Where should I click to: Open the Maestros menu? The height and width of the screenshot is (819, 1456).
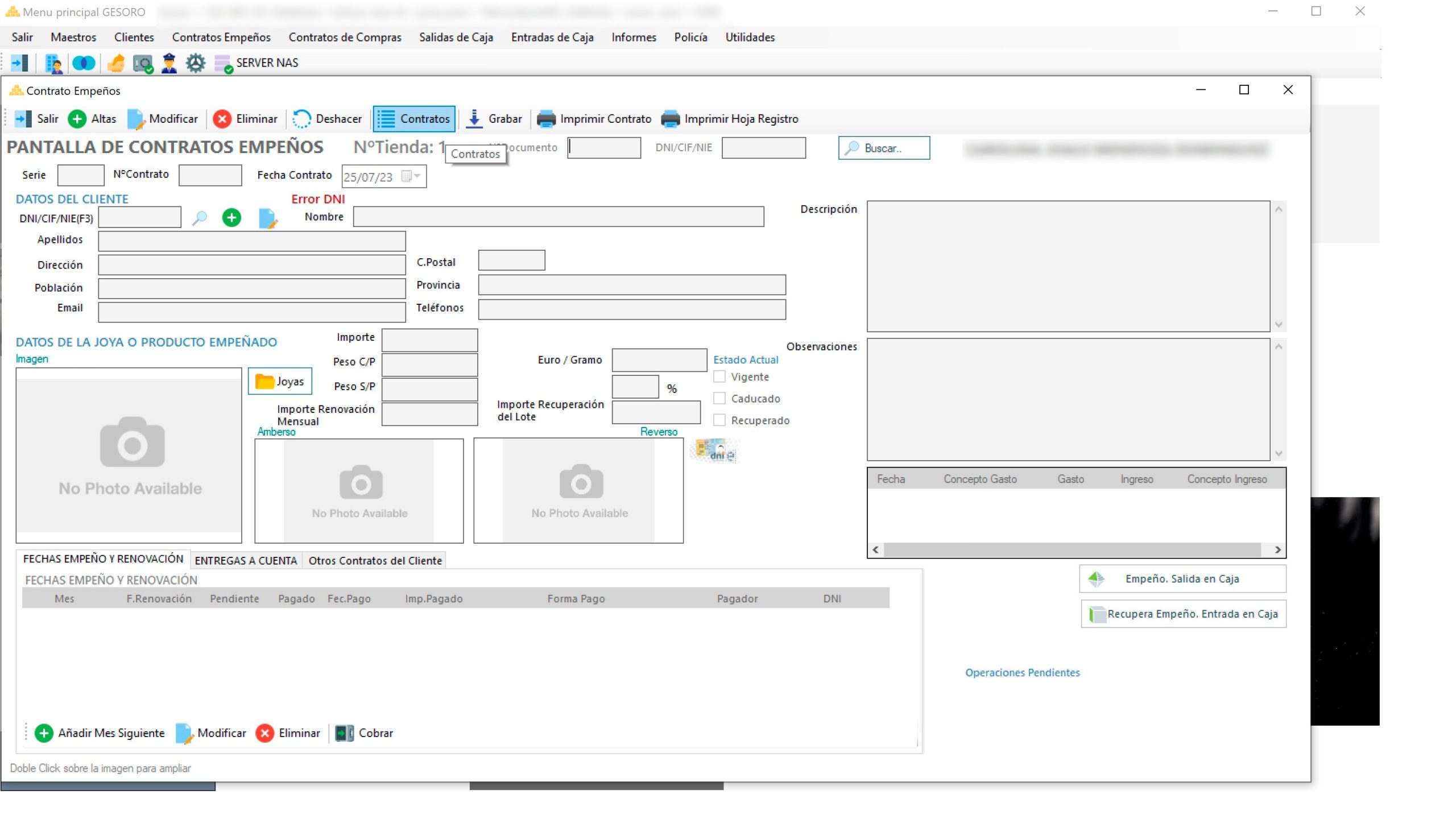73,38
